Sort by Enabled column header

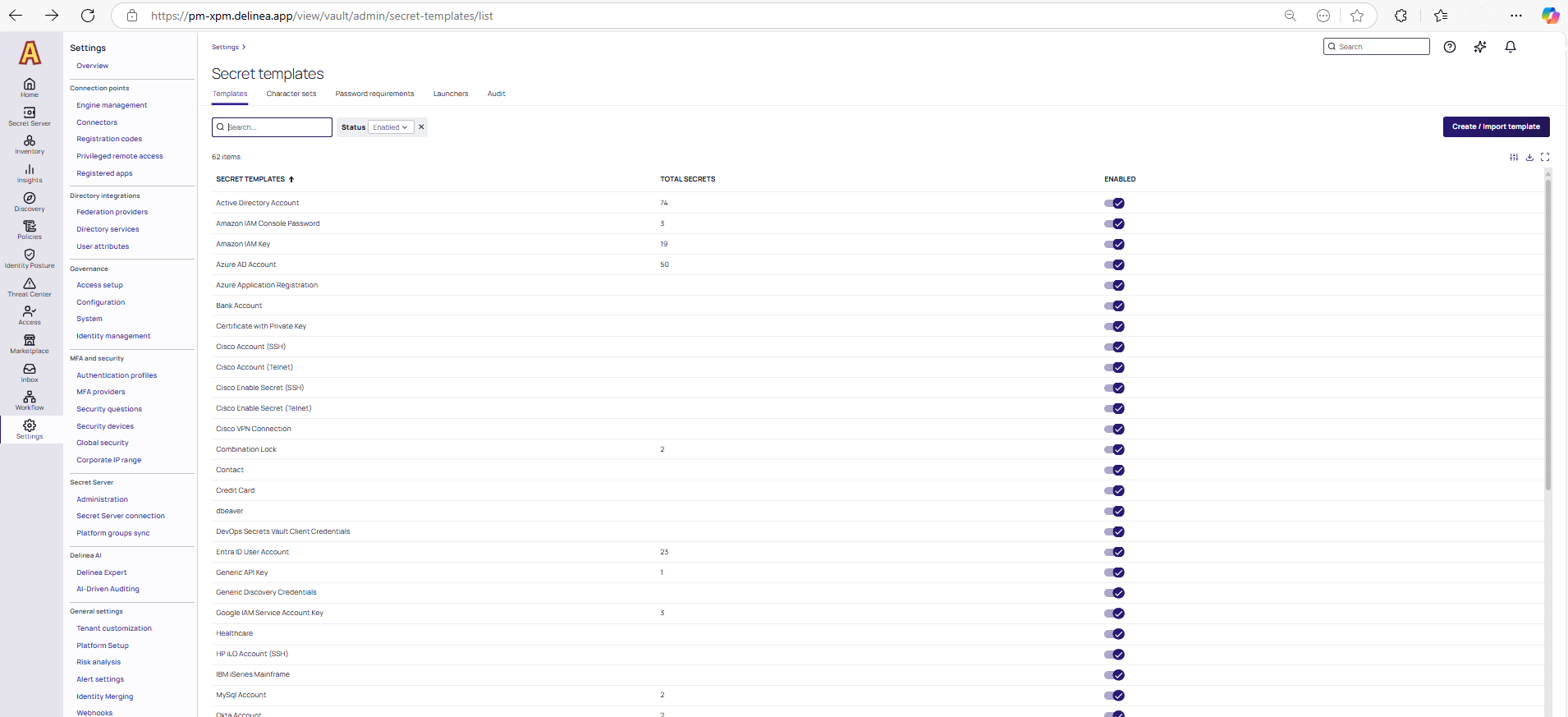point(1120,179)
